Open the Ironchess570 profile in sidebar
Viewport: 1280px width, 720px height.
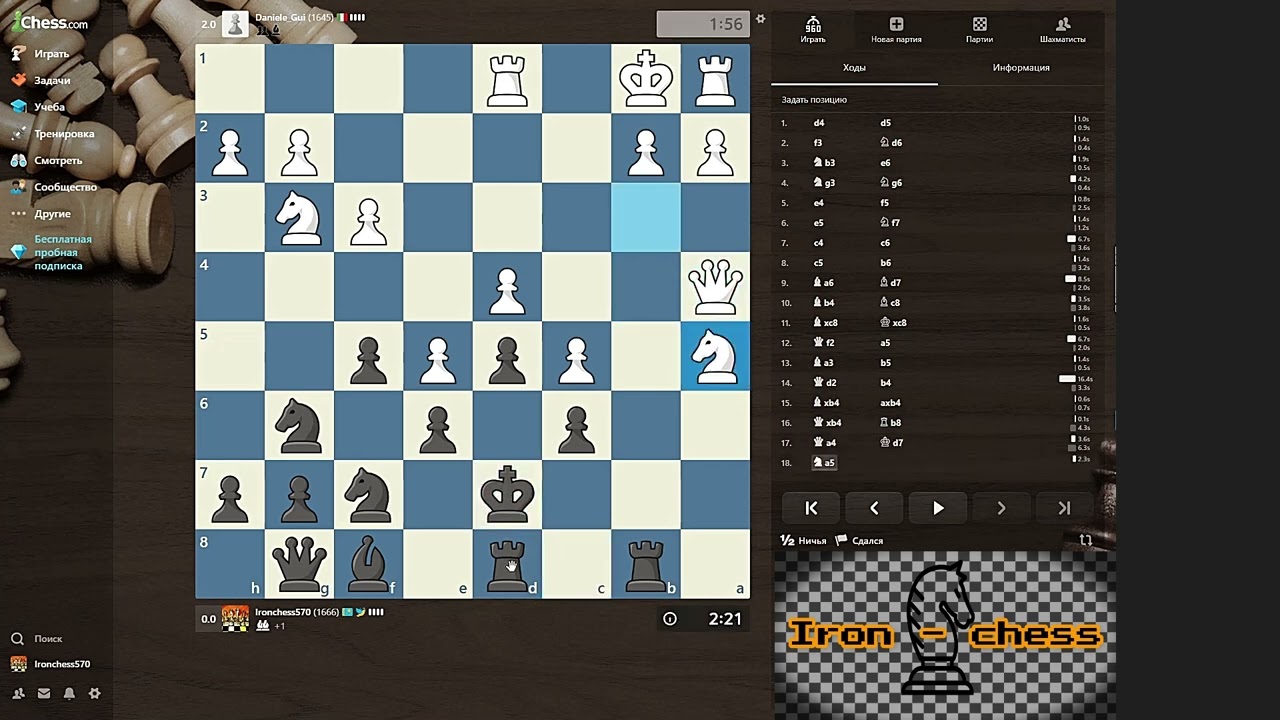click(x=51, y=664)
